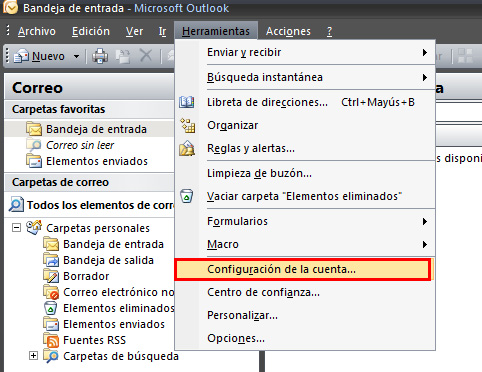The image size is (482, 372).
Task: Click the Fuentes RSS feed icon
Action: point(51,340)
